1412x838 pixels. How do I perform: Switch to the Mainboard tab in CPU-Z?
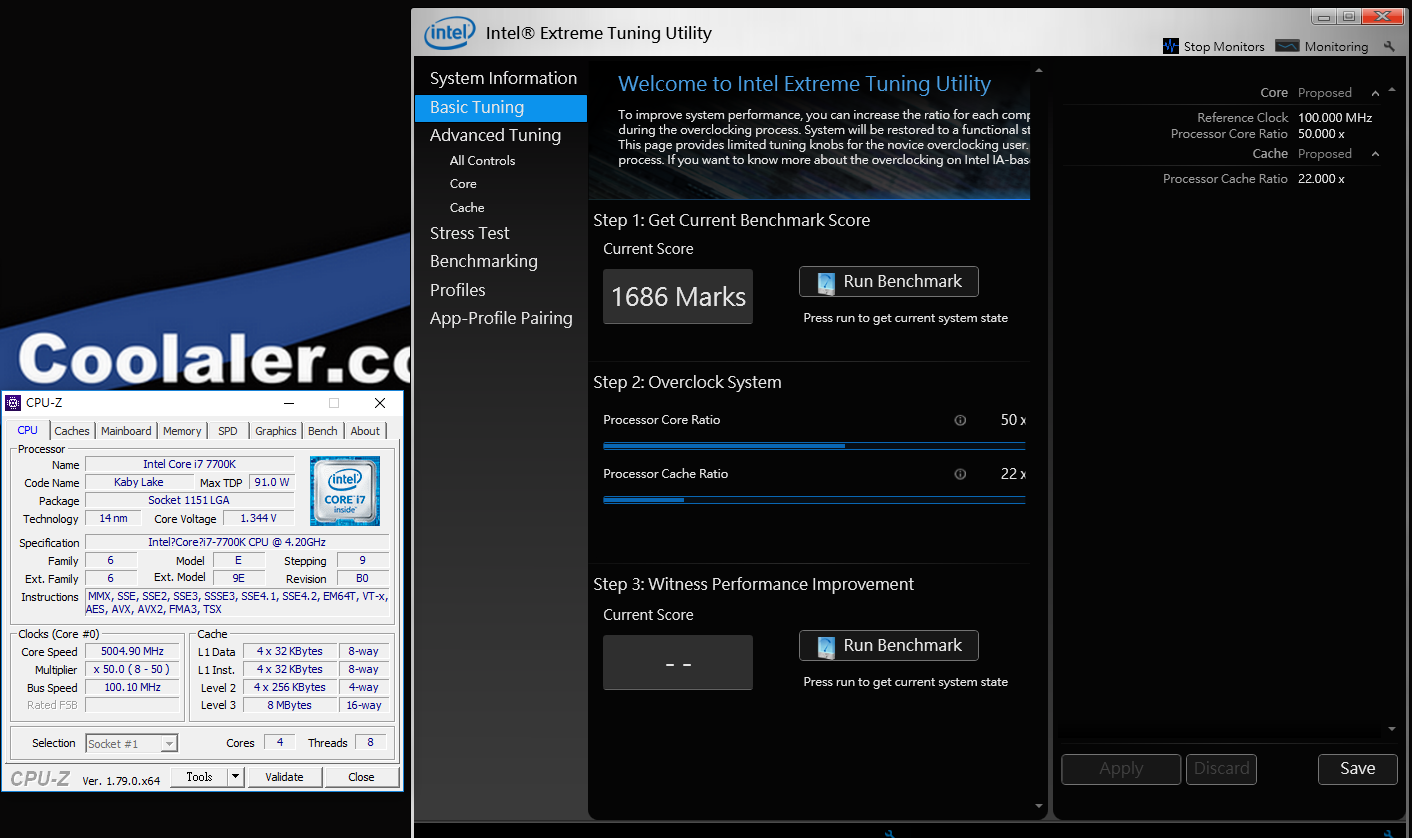[x=126, y=431]
